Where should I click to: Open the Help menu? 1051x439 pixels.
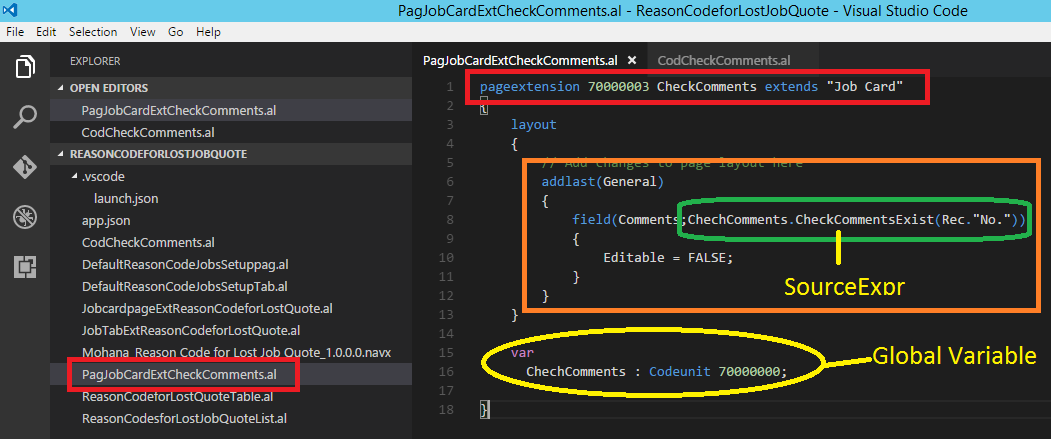click(208, 32)
